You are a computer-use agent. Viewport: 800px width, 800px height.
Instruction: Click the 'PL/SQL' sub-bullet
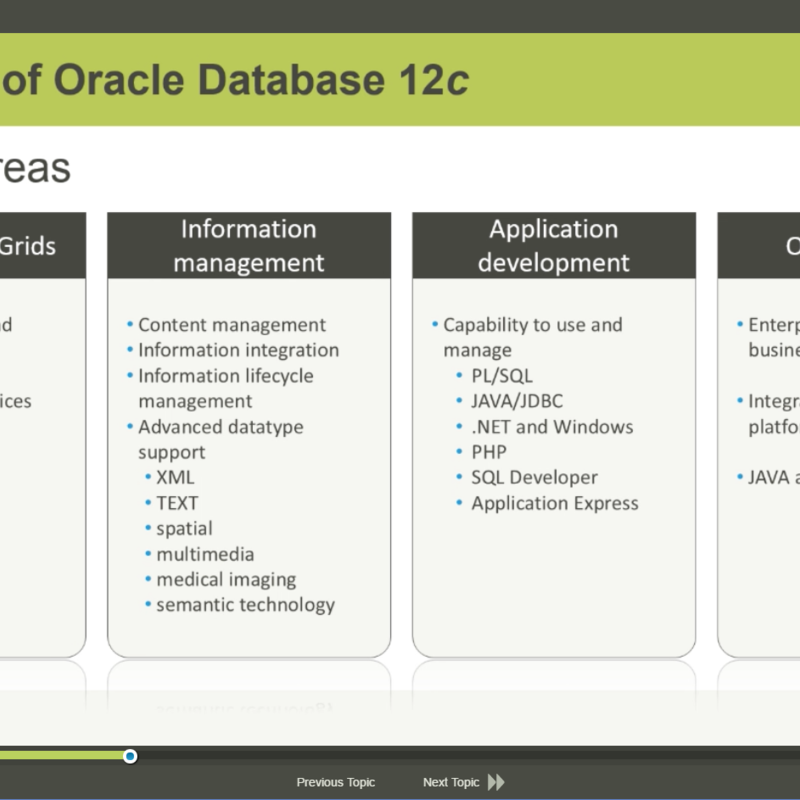point(502,376)
